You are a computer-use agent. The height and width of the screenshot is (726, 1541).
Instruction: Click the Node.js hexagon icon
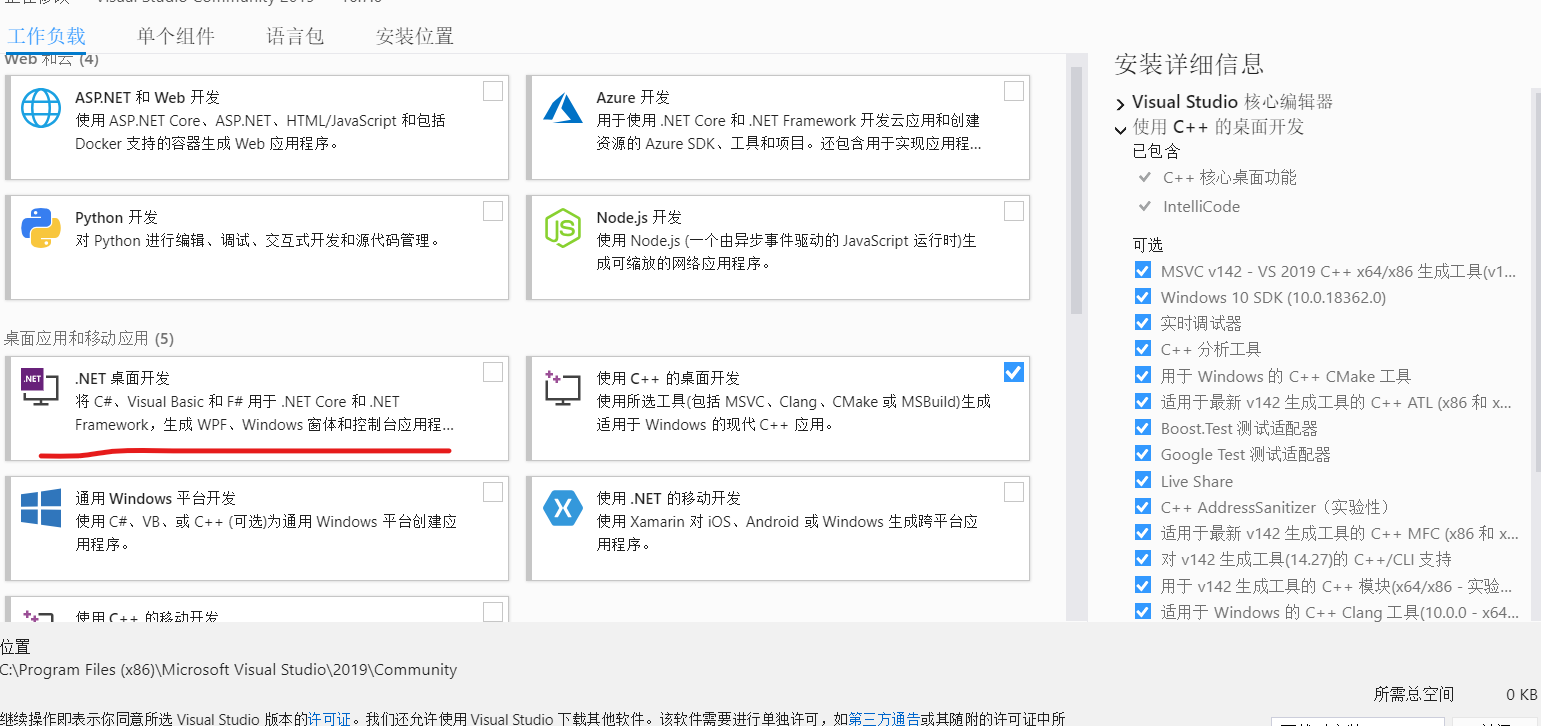pos(563,228)
